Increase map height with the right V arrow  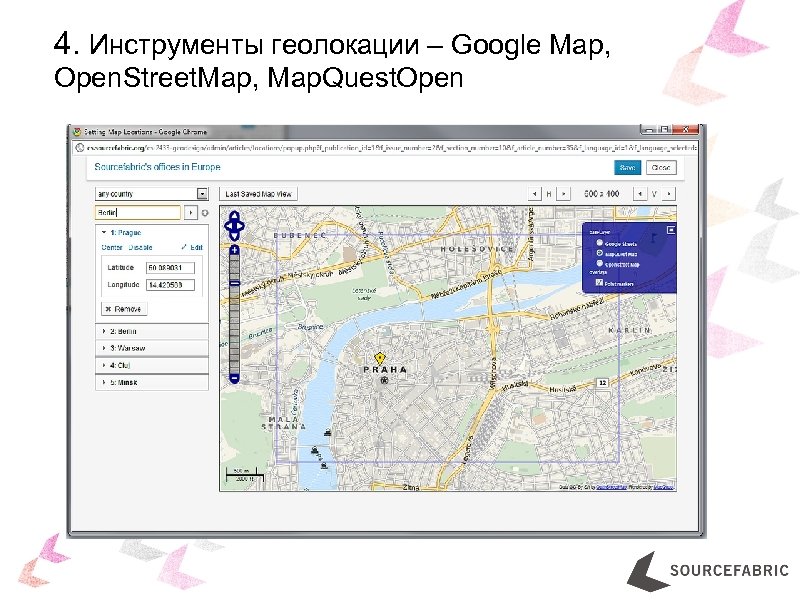669,194
